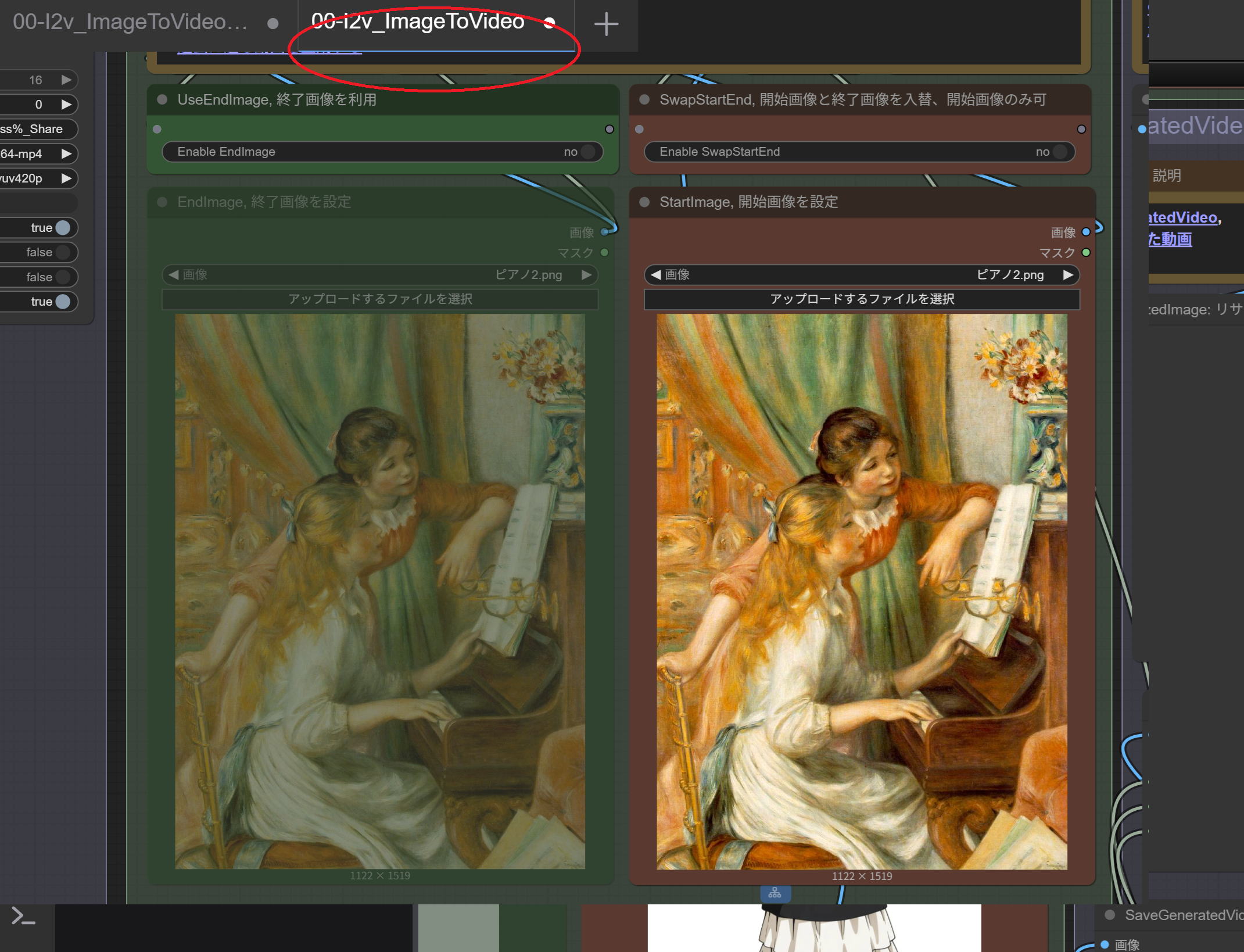
Task: Increase the value 16 with right arrow
Action: tap(67, 80)
